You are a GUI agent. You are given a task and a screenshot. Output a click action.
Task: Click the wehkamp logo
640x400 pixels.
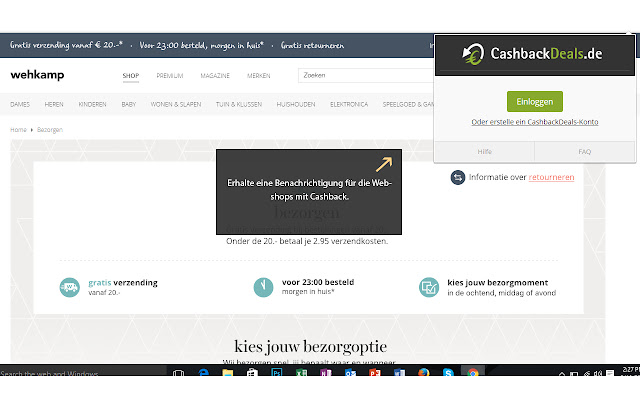37,75
